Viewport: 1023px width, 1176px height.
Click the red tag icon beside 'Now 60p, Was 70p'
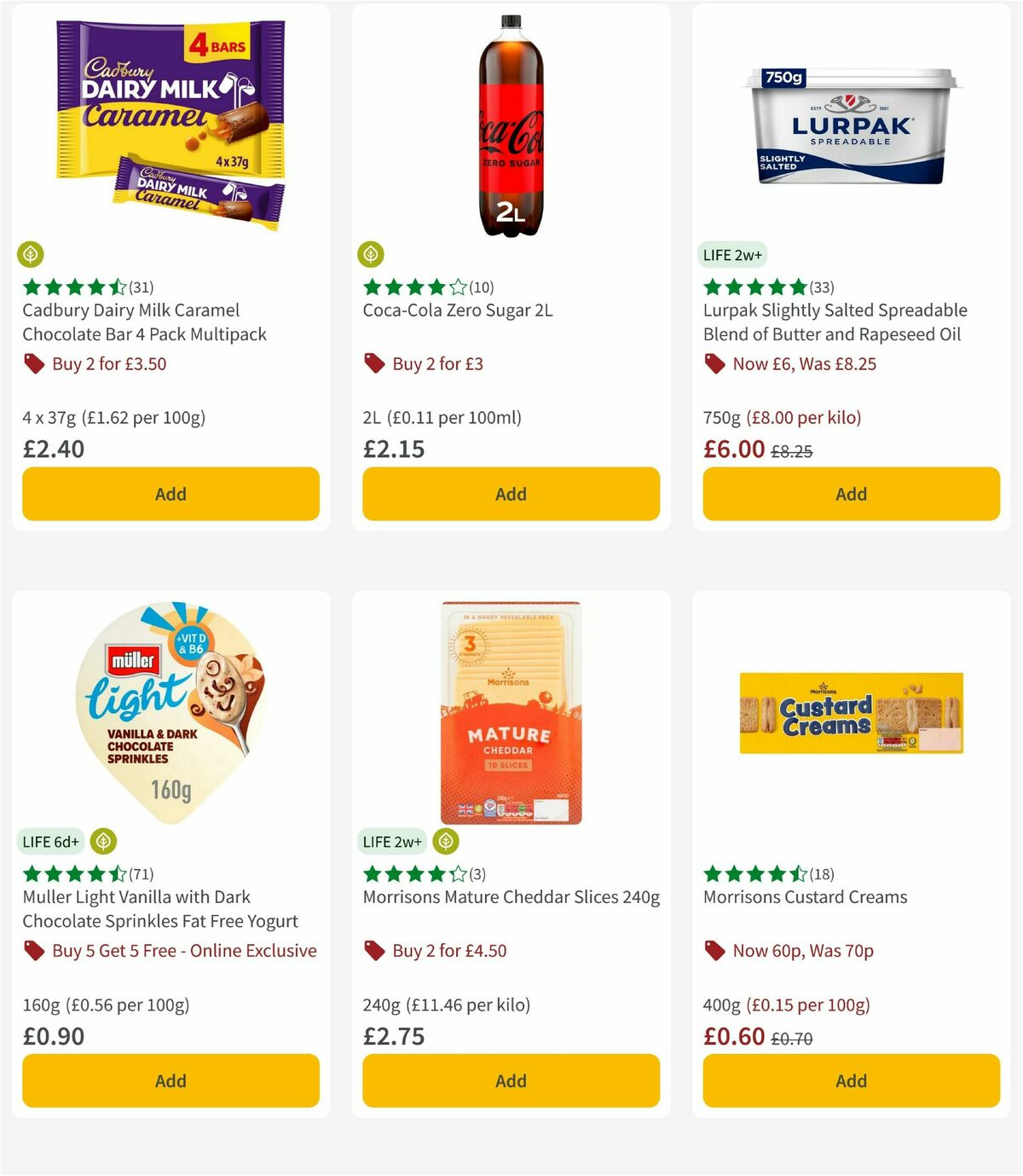pos(714,950)
